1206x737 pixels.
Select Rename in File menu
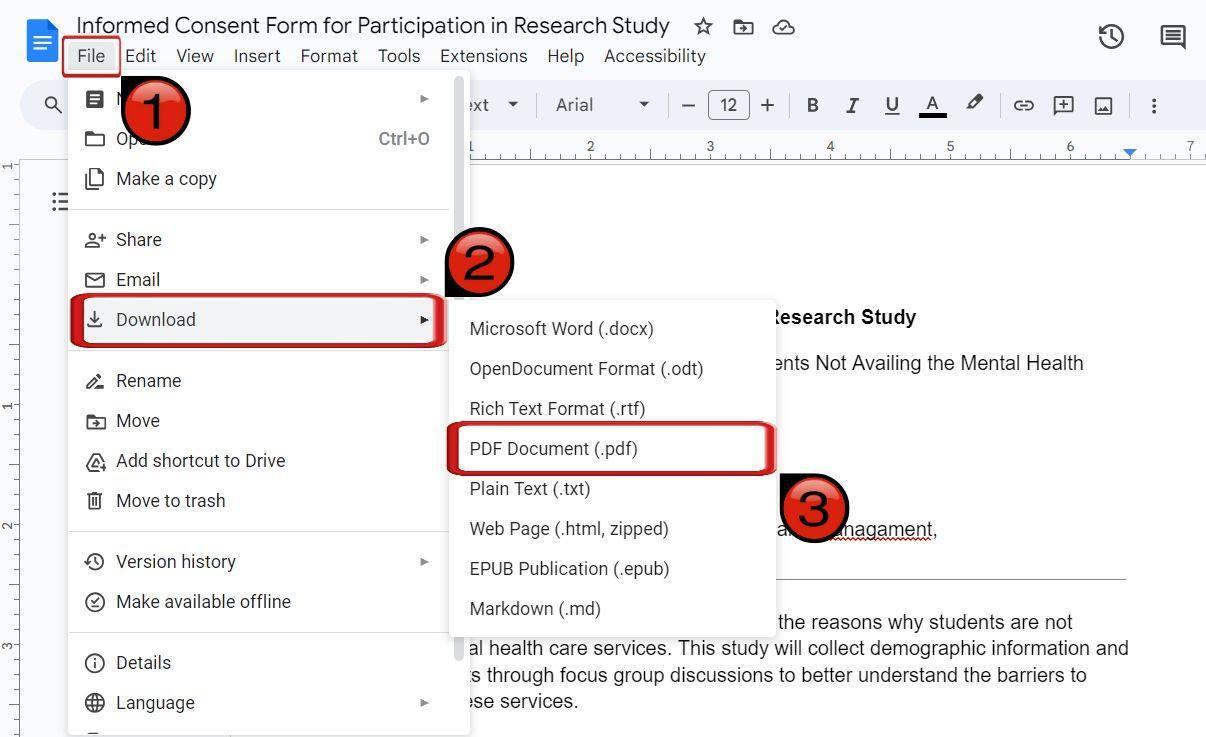[x=260, y=381]
